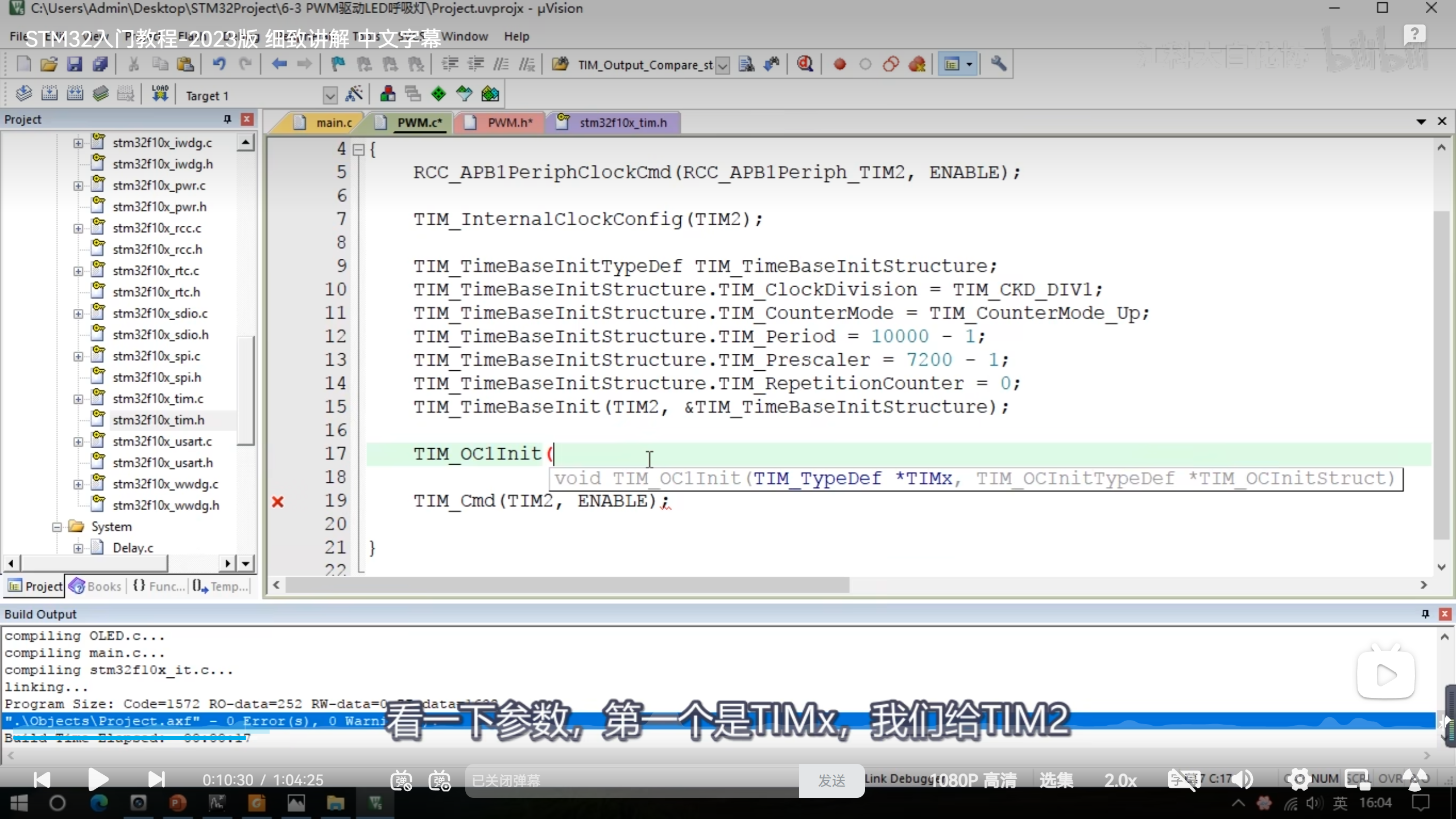Insert breakpoint red dot icon

[x=839, y=64]
